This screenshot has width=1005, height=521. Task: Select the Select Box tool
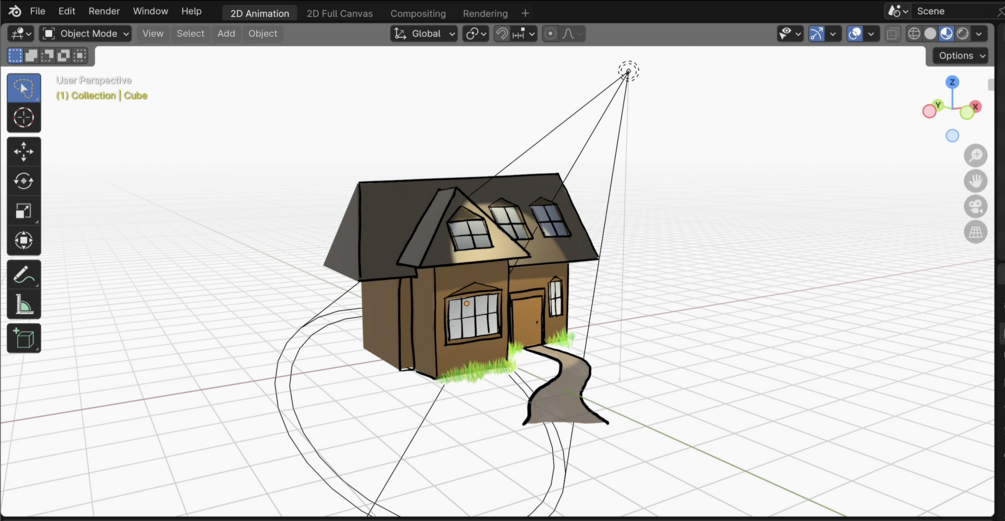(24, 88)
